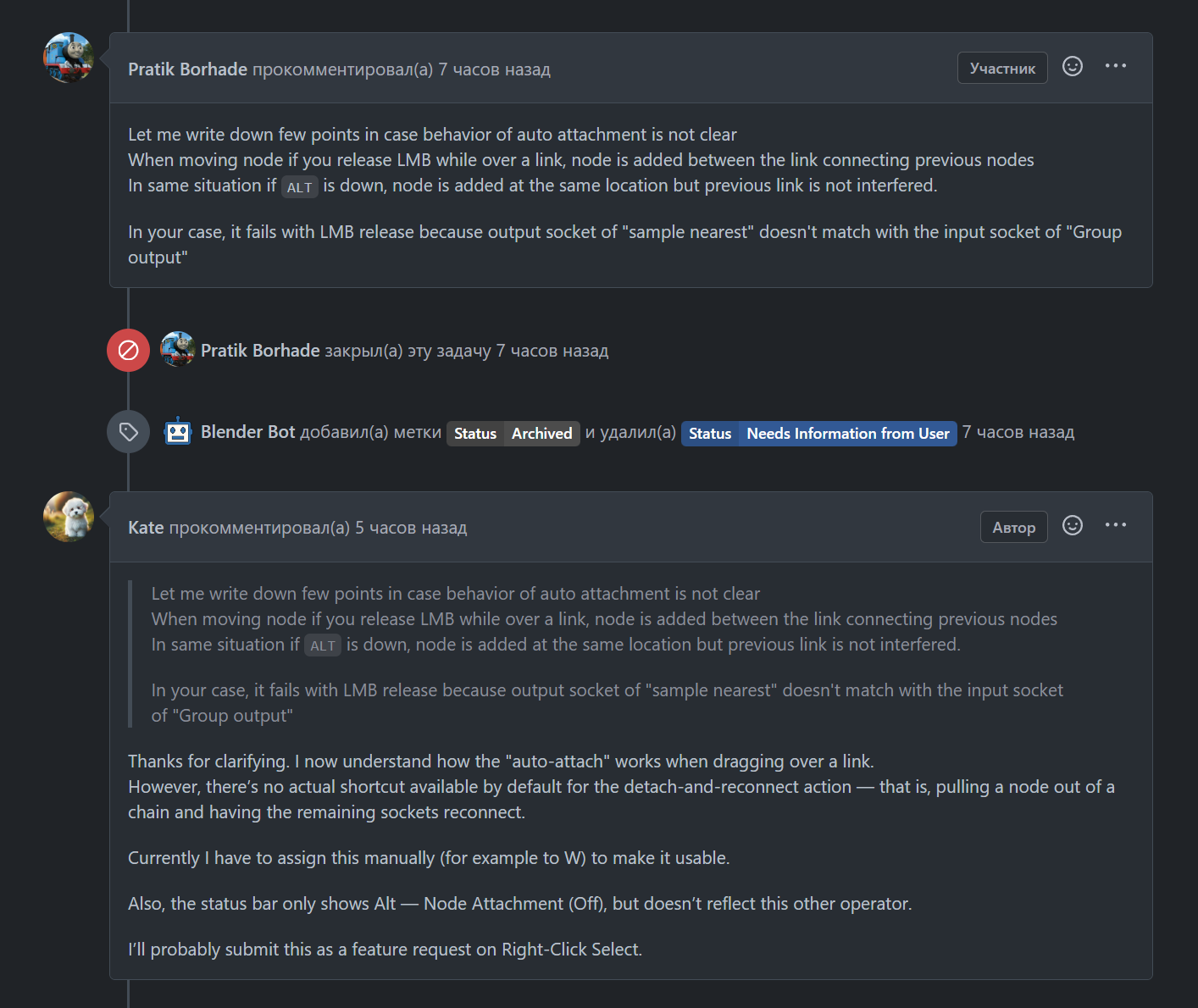The height and width of the screenshot is (1008, 1198).
Task: Click the label tag icon in timeline
Action: (128, 432)
